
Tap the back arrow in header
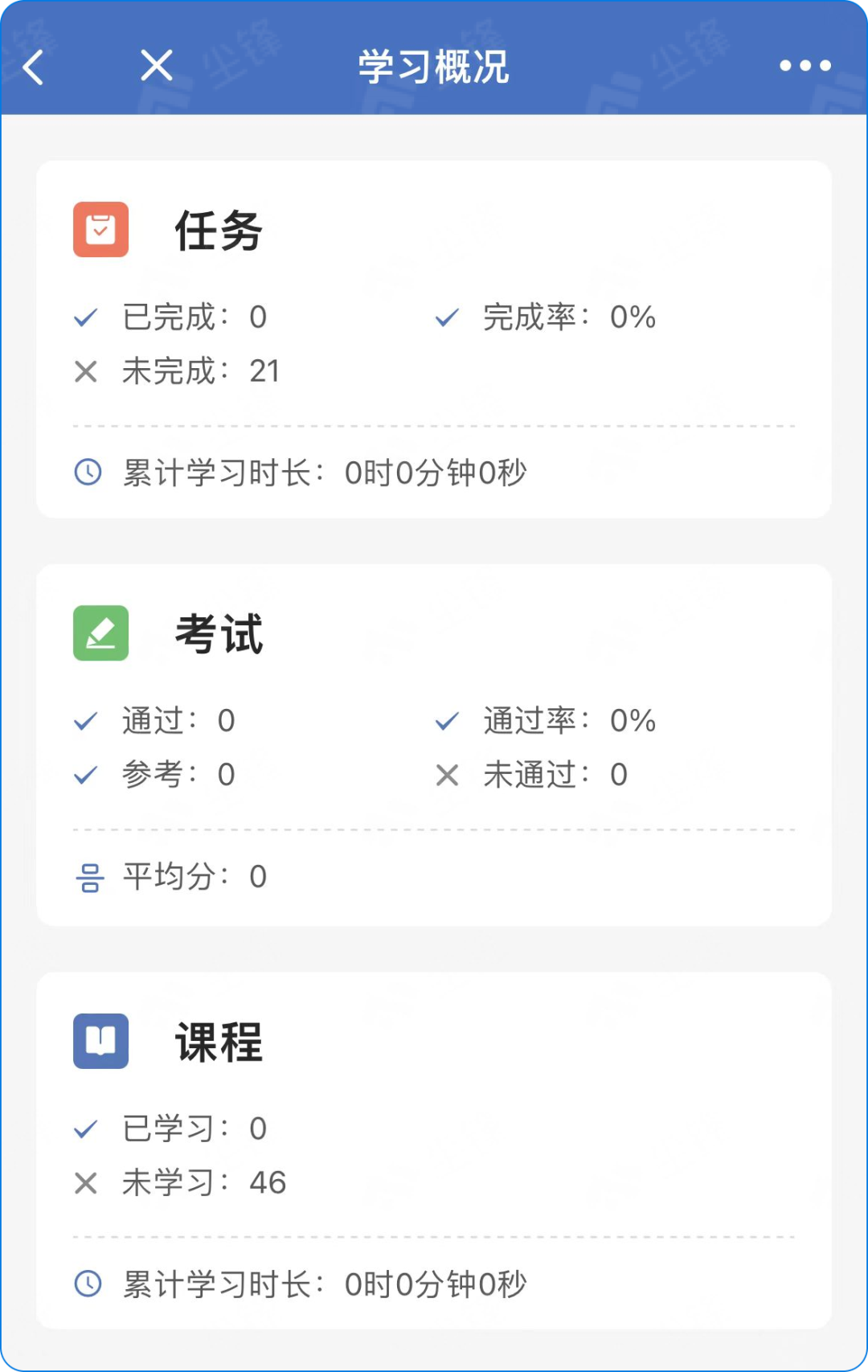coord(34,67)
